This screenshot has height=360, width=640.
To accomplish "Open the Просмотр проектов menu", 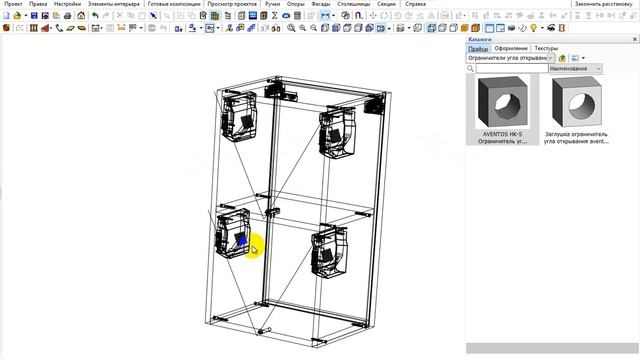I will pos(232,4).
